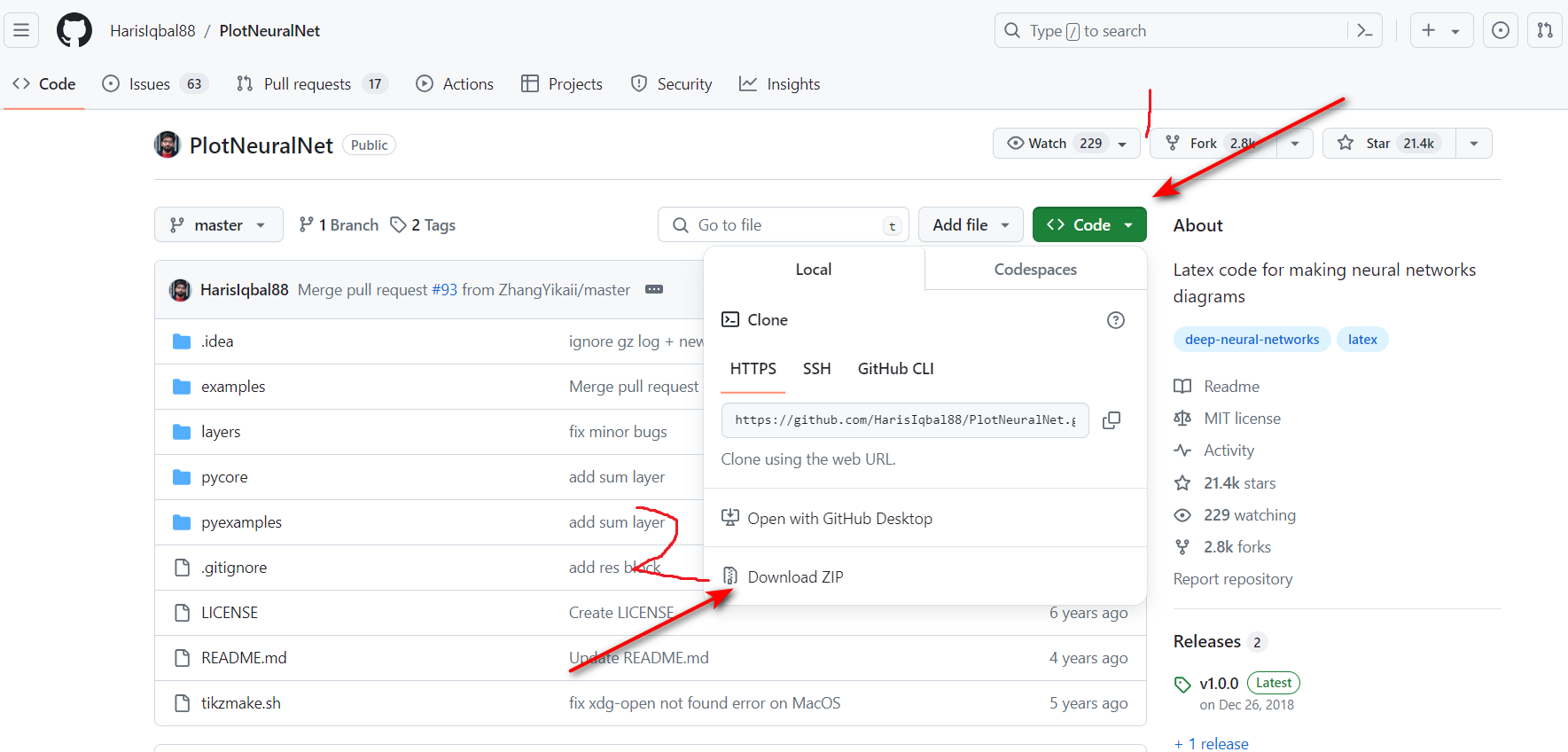
Task: Fork the repository using Fork button
Action: pyautogui.click(x=1213, y=144)
